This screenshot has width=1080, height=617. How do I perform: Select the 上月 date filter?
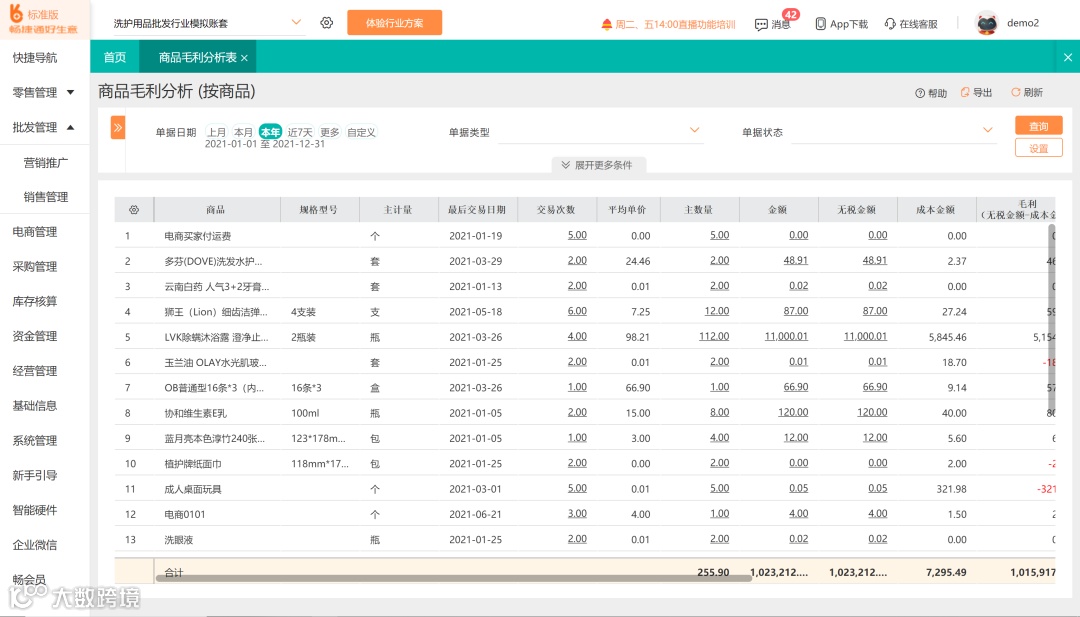216,132
